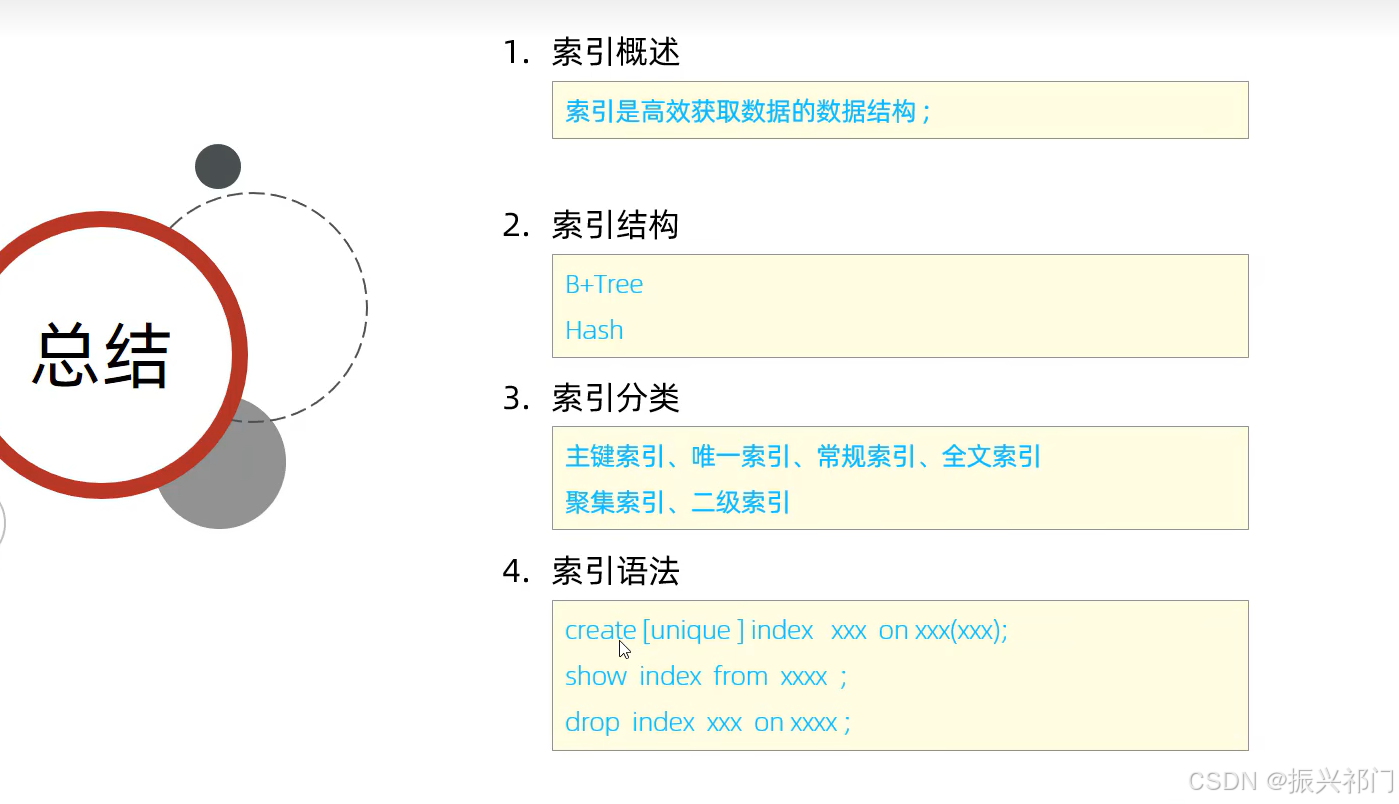Click the 索引结构 heading
This screenshot has width=1399, height=804.
(x=615, y=225)
